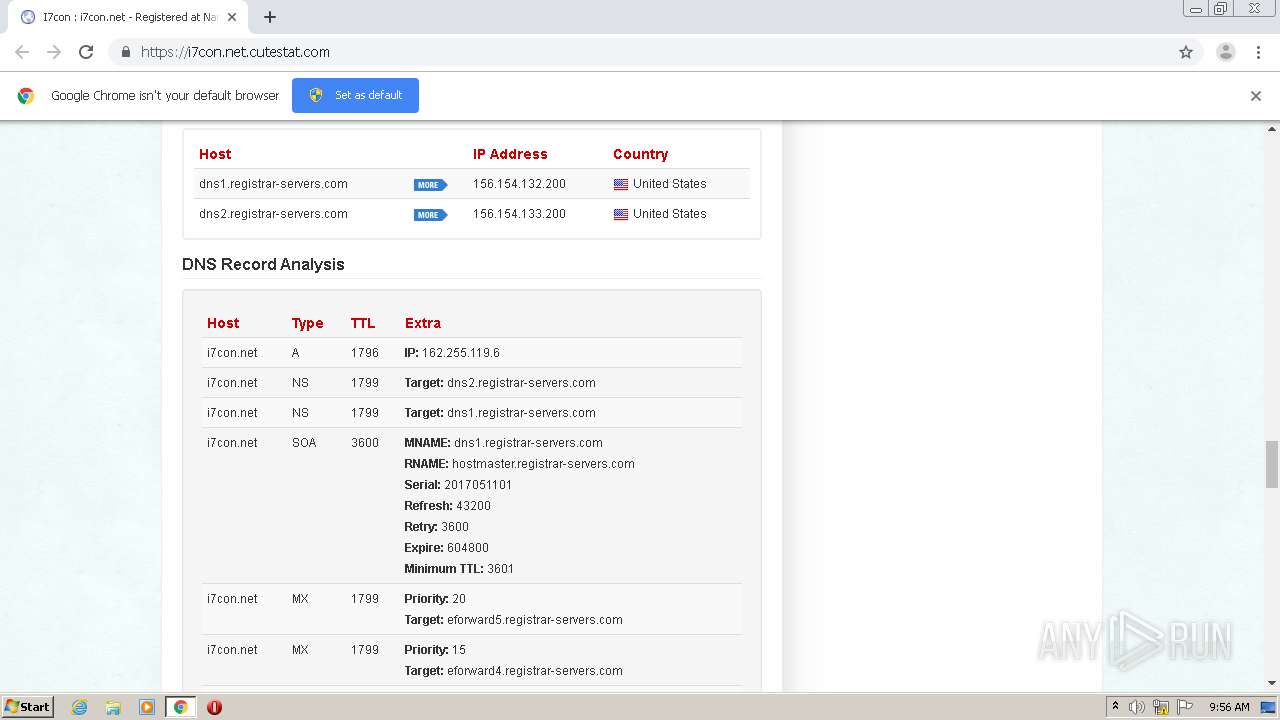Image resolution: width=1280 pixels, height=720 pixels.
Task: Select the I7con : i7con.net tab
Action: 128,17
